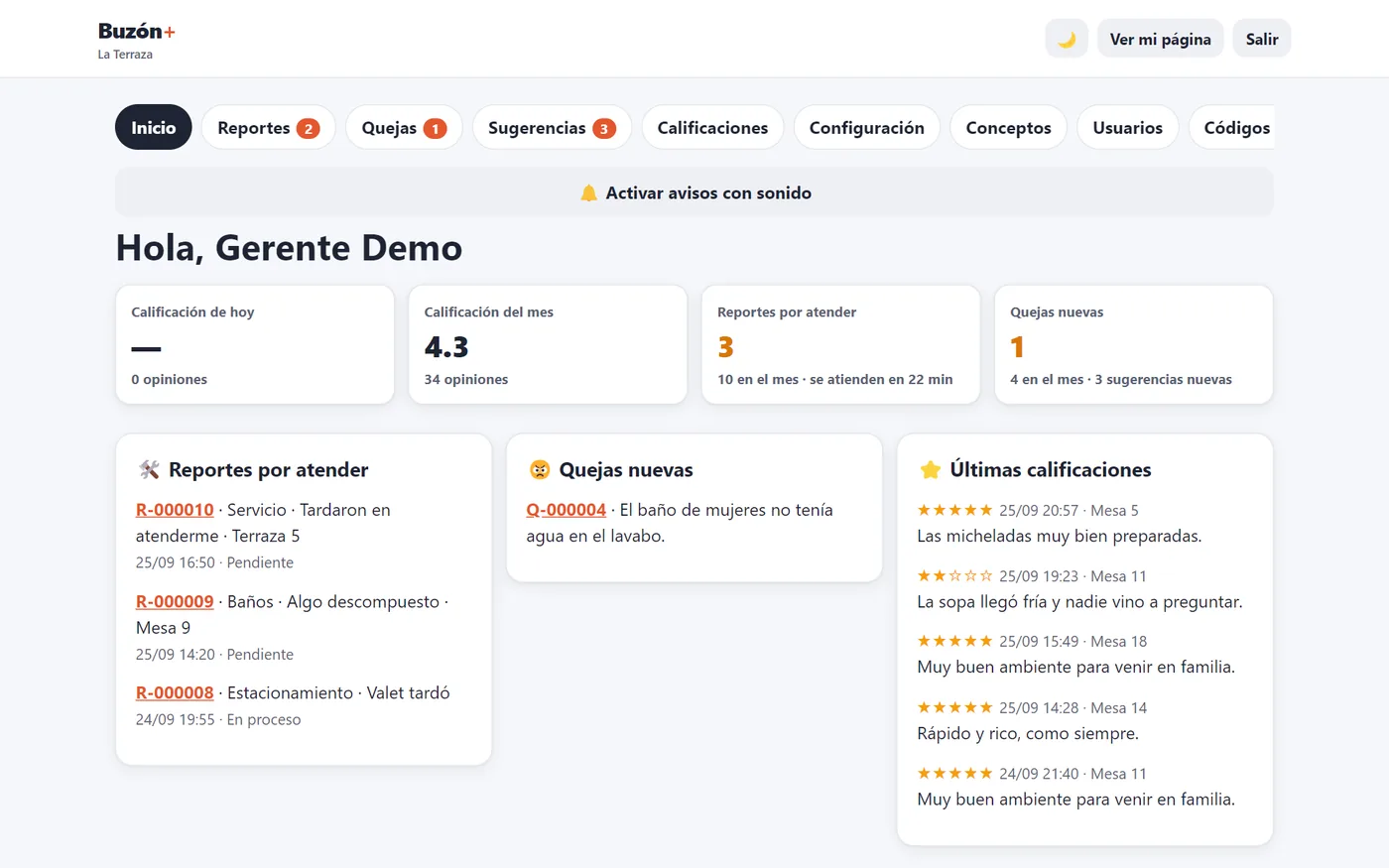Click the Ver mi página button

click(x=1160, y=39)
